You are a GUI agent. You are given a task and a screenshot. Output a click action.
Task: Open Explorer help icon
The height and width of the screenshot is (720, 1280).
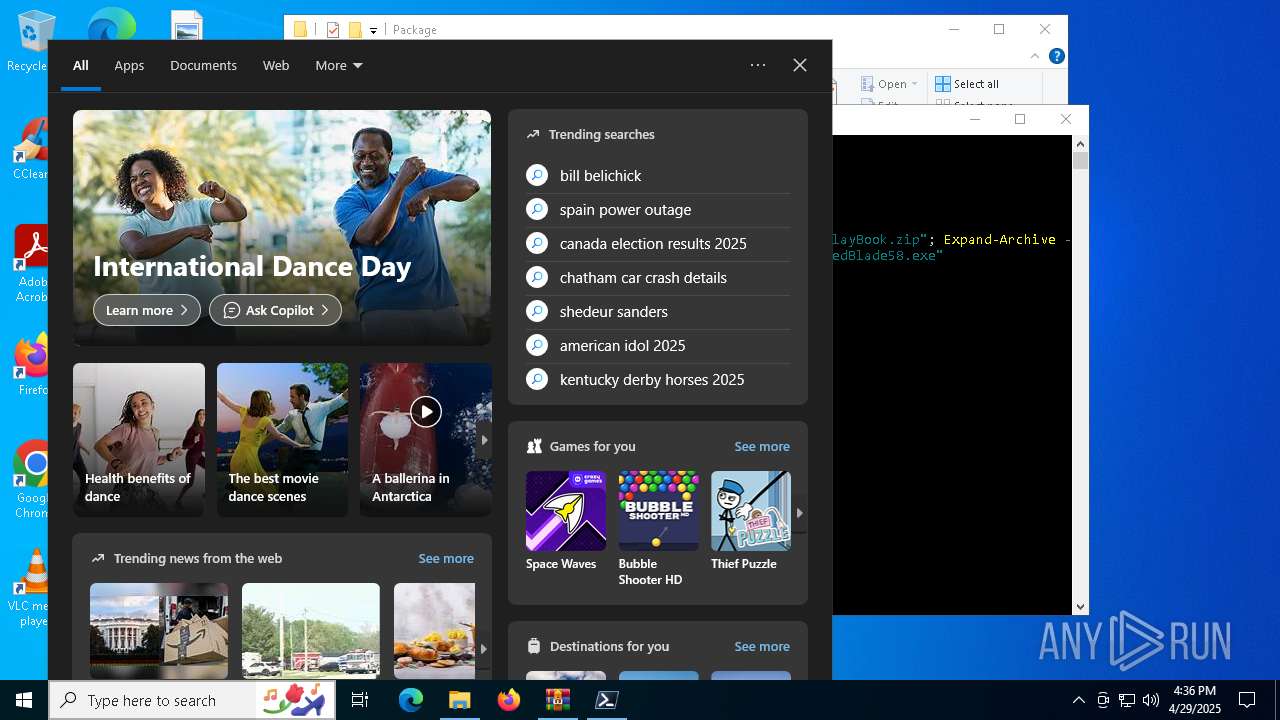click(1056, 57)
